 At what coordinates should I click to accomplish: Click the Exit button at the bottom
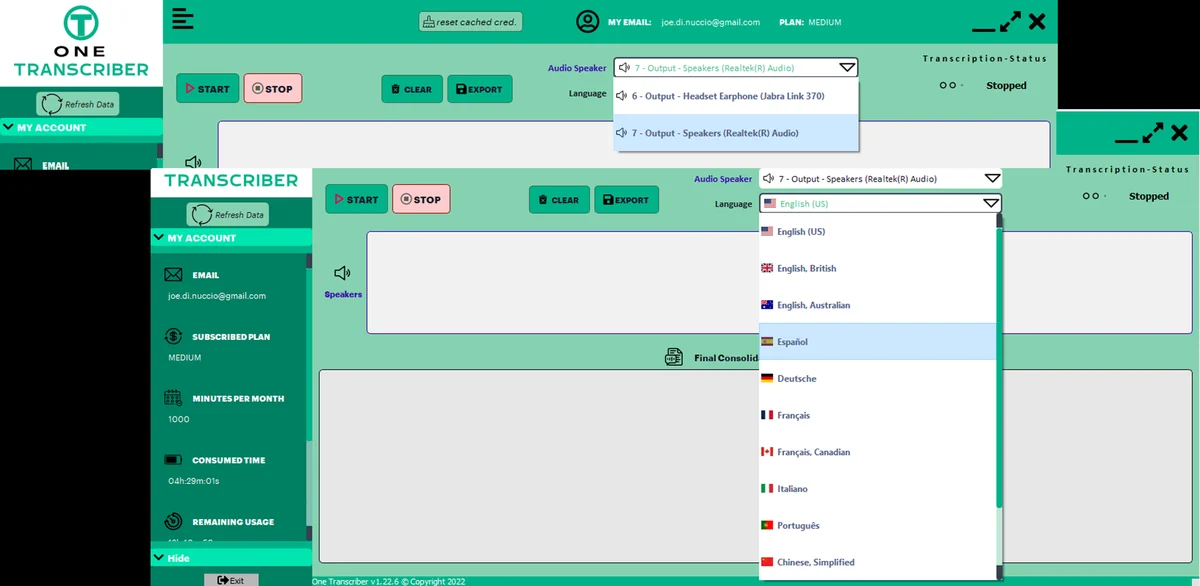pos(231,580)
